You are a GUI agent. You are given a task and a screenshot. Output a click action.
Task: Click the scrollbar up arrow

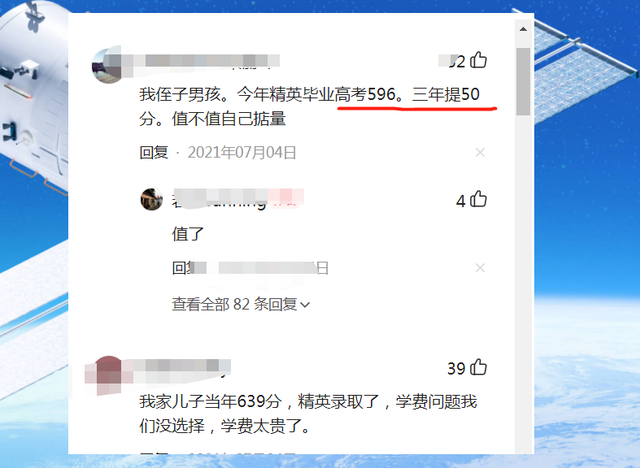coord(523,29)
